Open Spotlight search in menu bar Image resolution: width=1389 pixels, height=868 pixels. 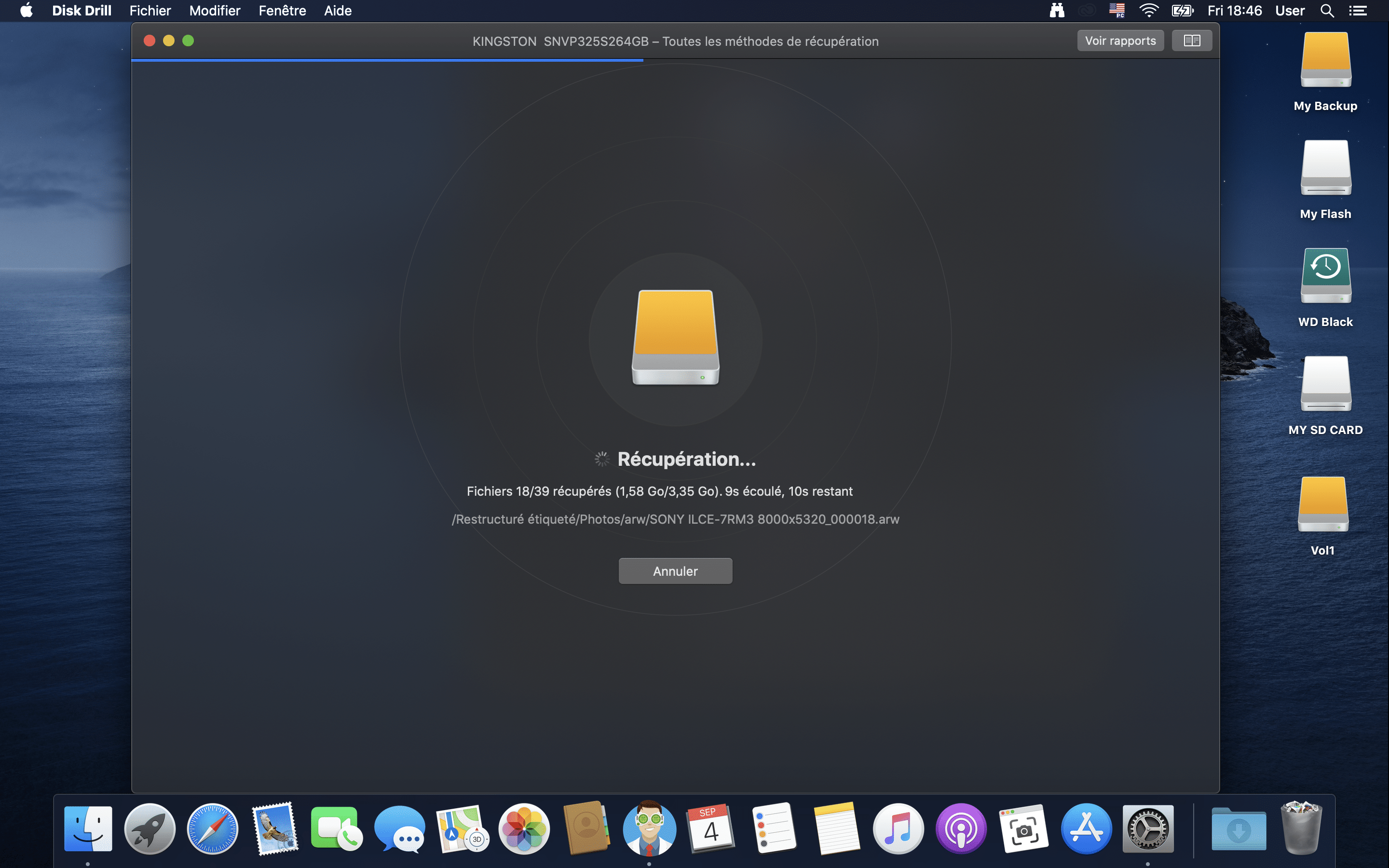pyautogui.click(x=1326, y=10)
